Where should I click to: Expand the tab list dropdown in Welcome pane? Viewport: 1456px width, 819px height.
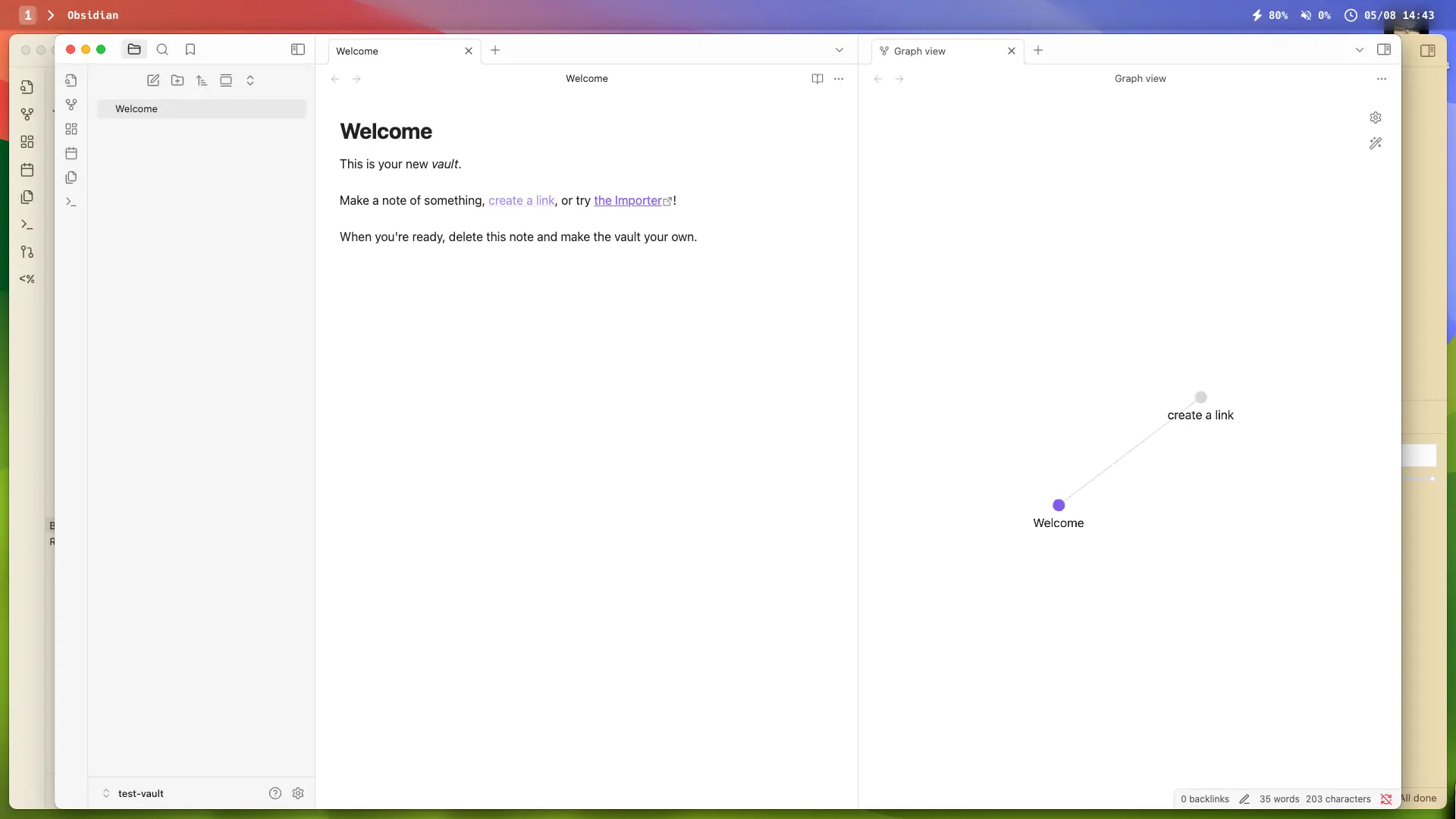[x=839, y=50]
